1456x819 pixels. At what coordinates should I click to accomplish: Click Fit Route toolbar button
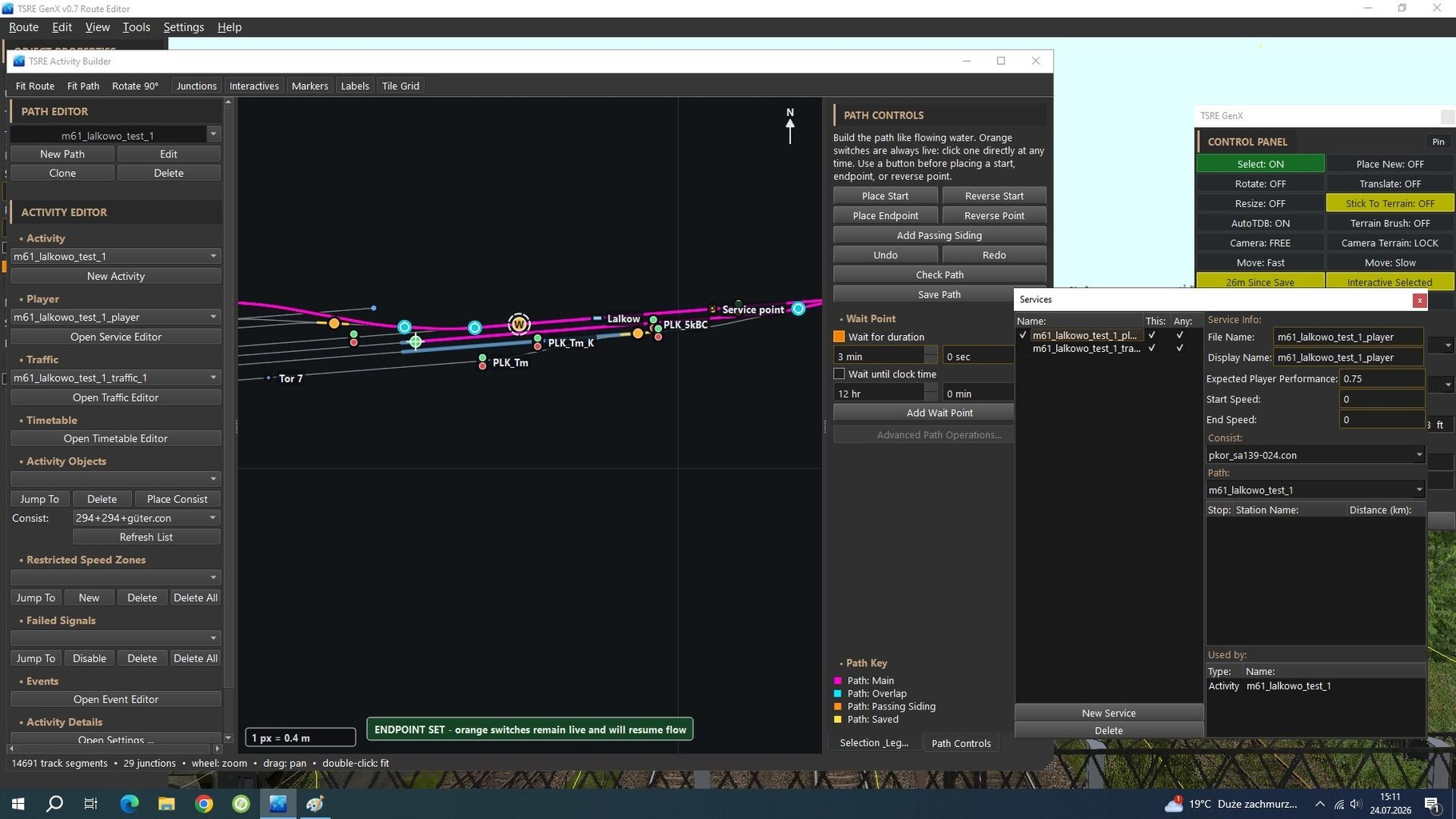[x=35, y=86]
